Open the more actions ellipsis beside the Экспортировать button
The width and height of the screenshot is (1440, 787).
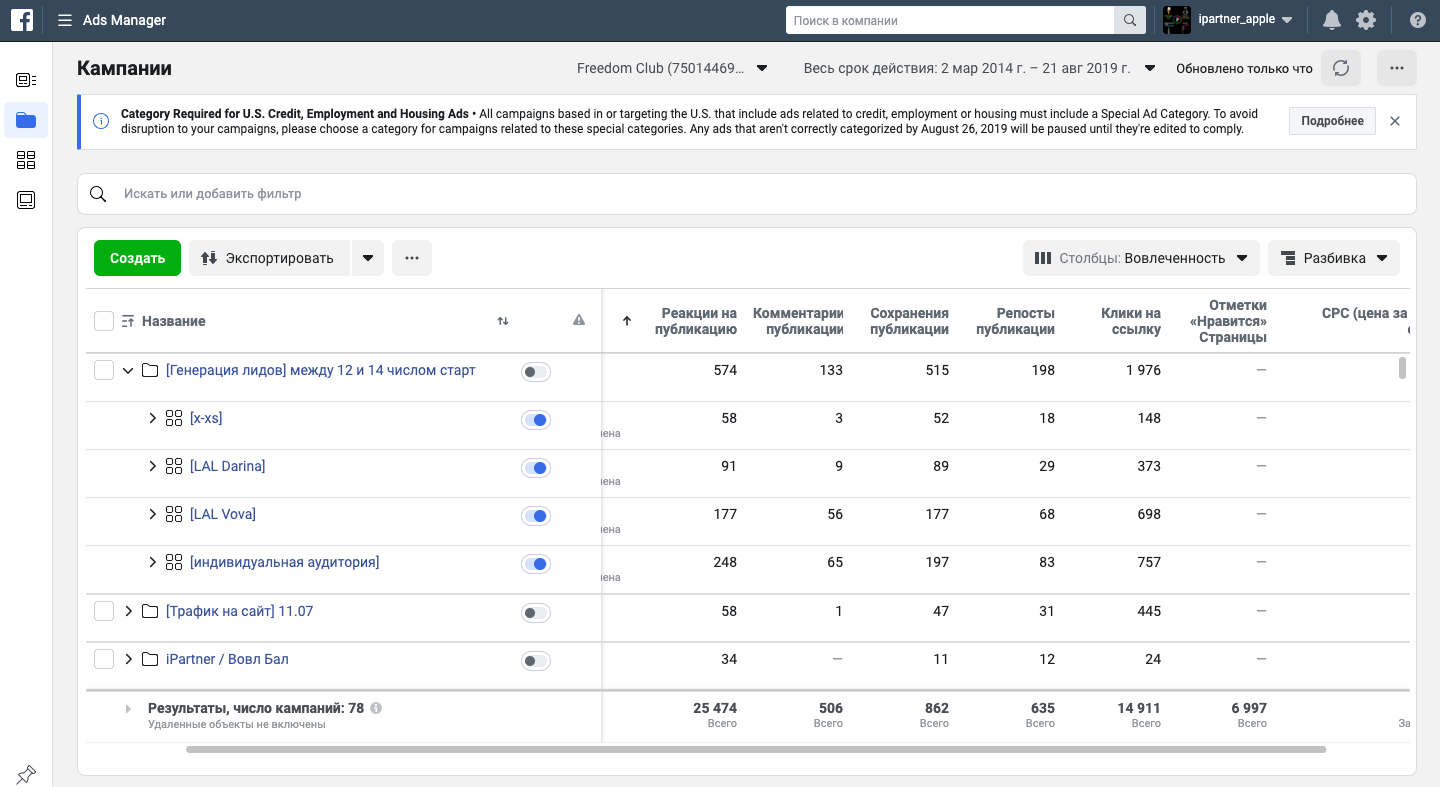coord(412,258)
